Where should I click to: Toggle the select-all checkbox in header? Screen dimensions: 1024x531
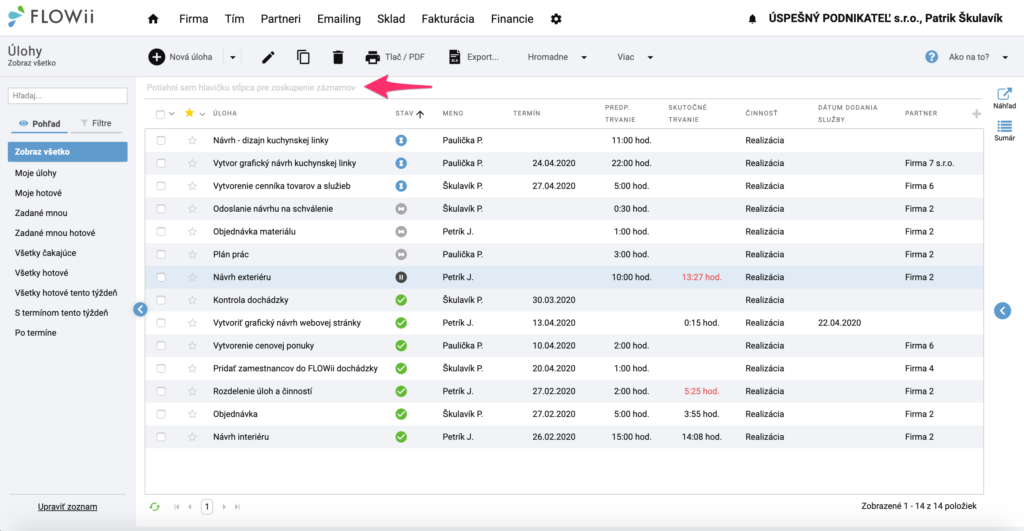point(160,114)
